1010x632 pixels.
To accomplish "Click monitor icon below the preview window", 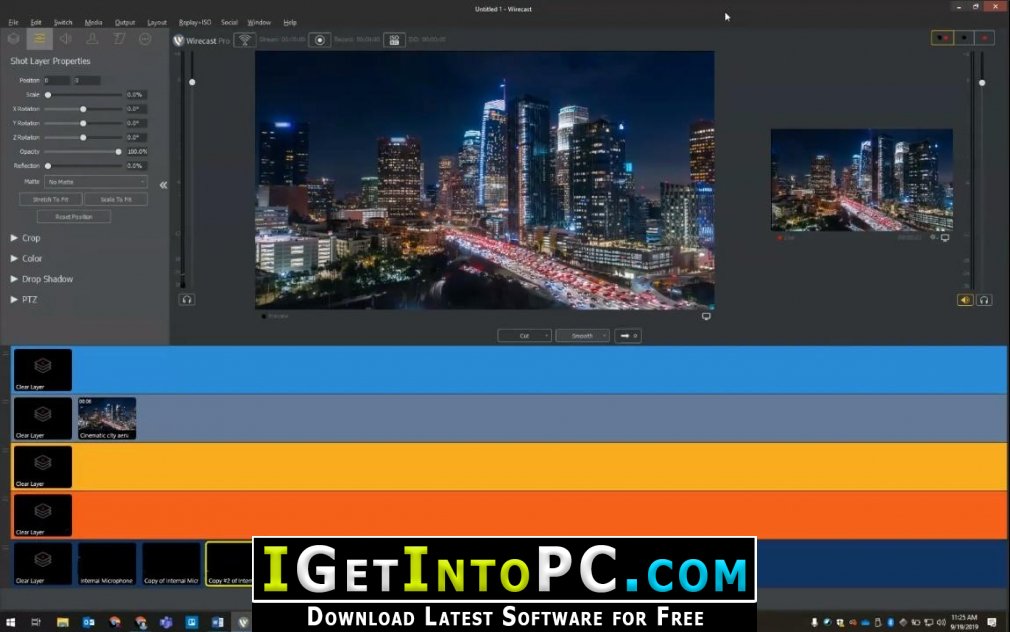I will [x=707, y=316].
